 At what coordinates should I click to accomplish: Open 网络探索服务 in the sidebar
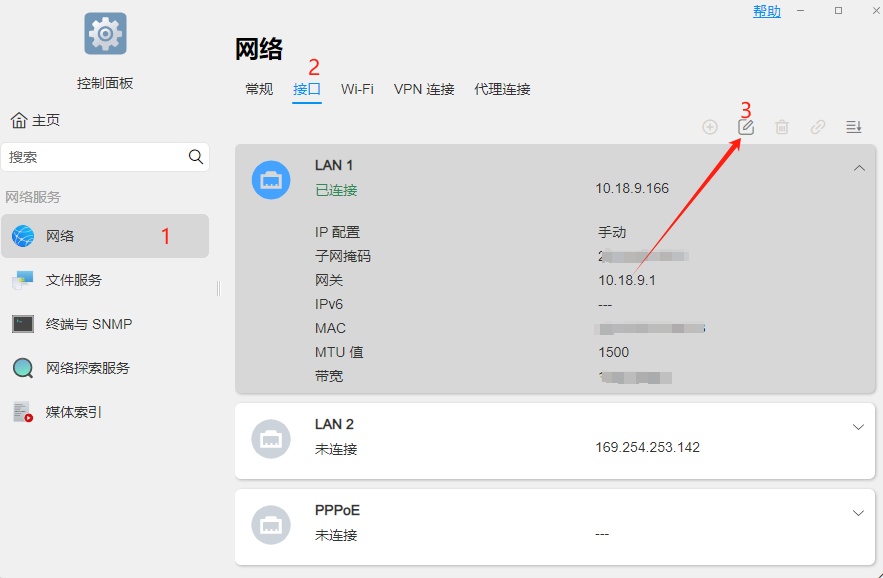105,368
